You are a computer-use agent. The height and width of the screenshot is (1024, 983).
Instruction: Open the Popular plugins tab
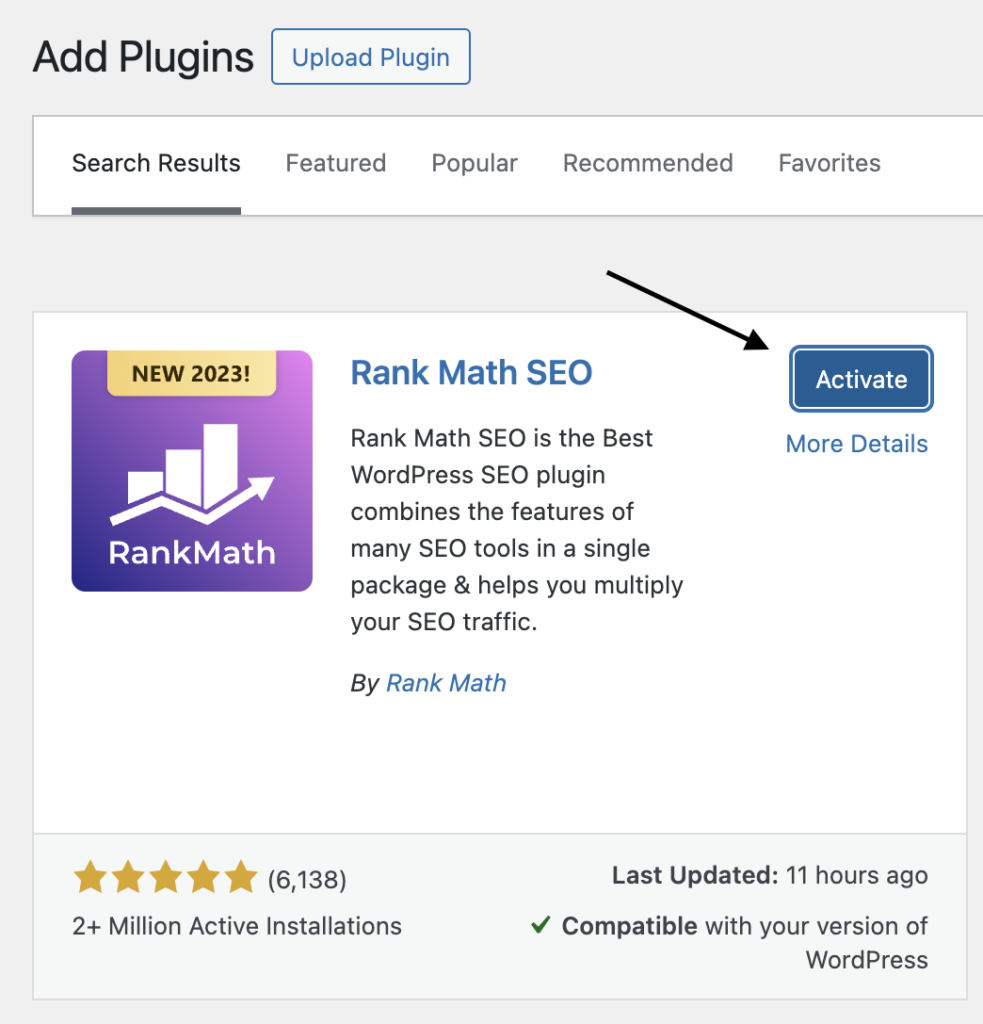(x=474, y=163)
